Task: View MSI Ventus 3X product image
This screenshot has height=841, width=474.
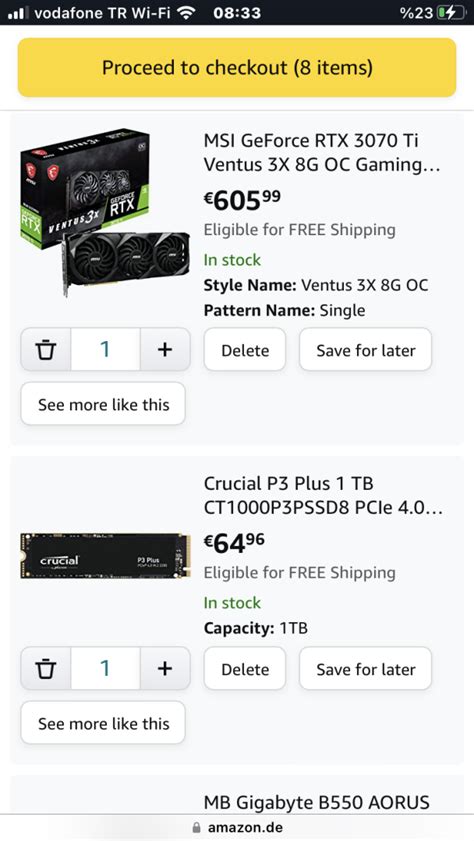Action: (x=105, y=212)
